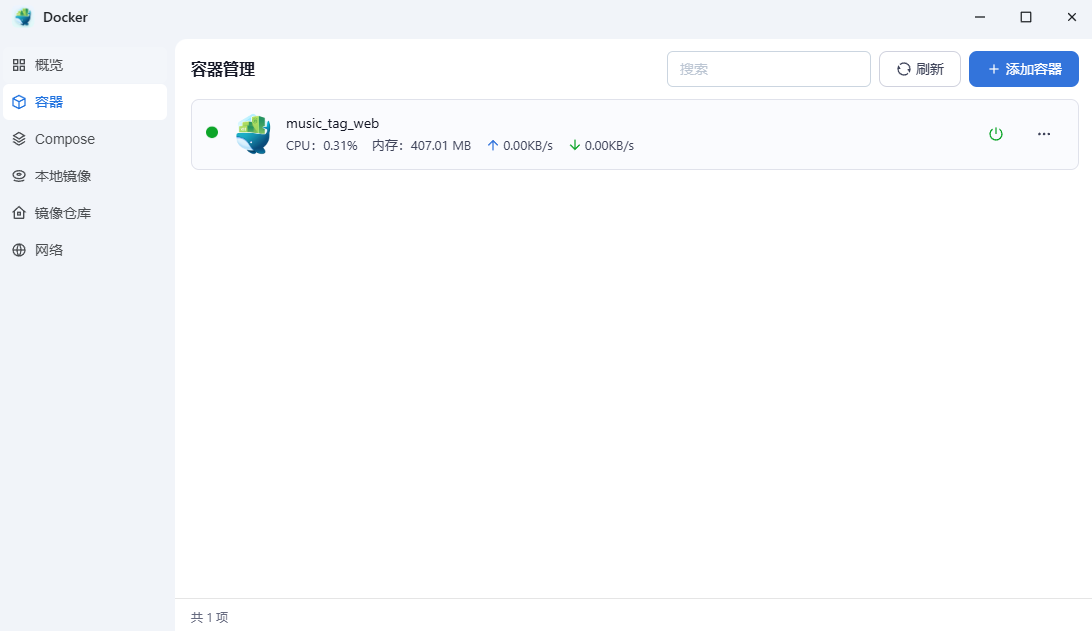Toggle power for music_tag_web container
This screenshot has width=1092, height=631.
[x=995, y=134]
